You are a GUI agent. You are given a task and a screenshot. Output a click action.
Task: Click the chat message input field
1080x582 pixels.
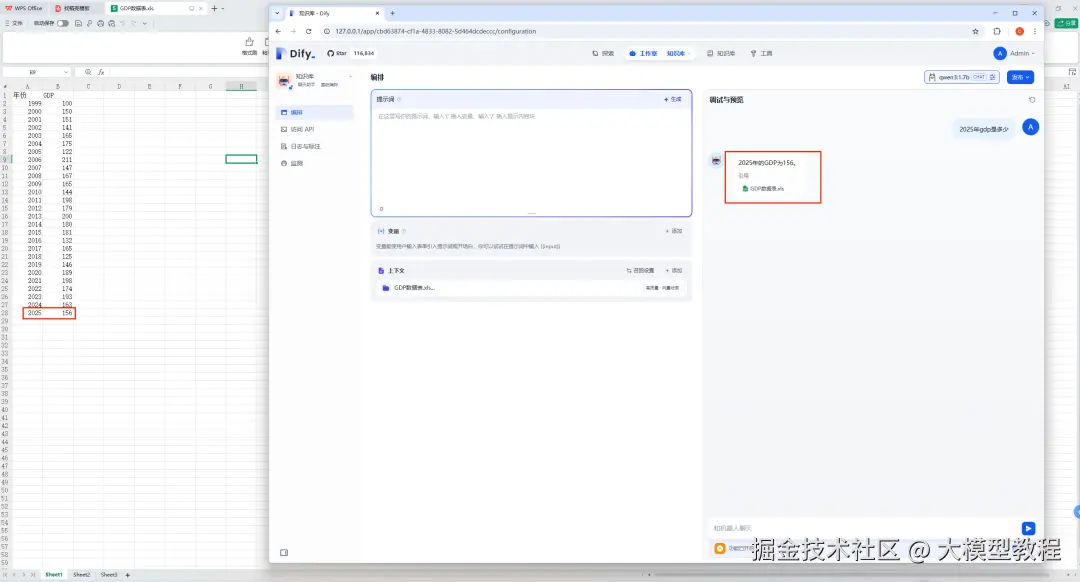point(864,528)
